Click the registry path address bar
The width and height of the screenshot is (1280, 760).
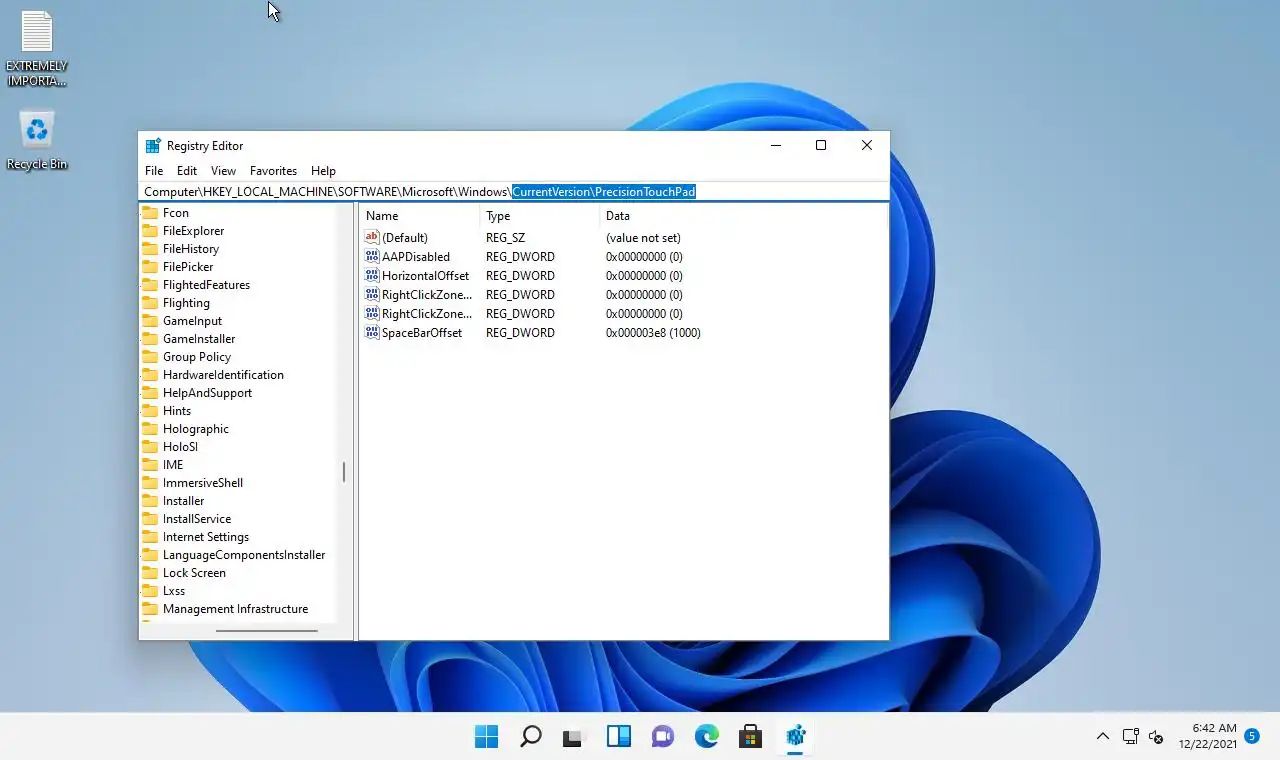click(513, 191)
